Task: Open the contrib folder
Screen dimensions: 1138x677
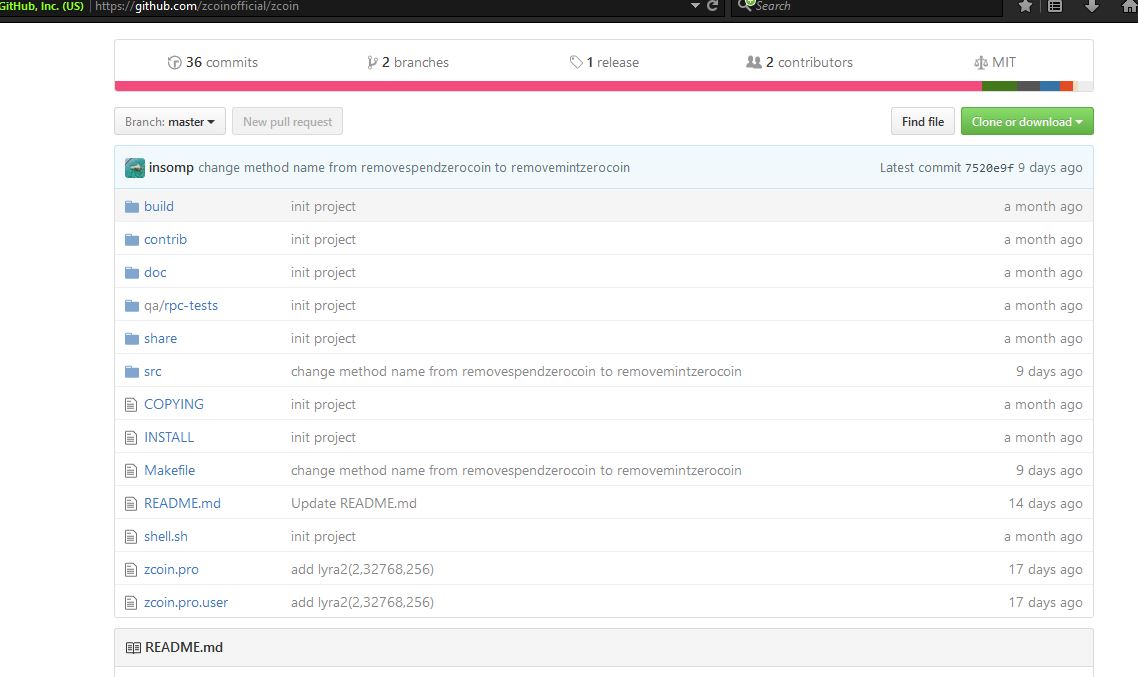Action: pyautogui.click(x=165, y=239)
